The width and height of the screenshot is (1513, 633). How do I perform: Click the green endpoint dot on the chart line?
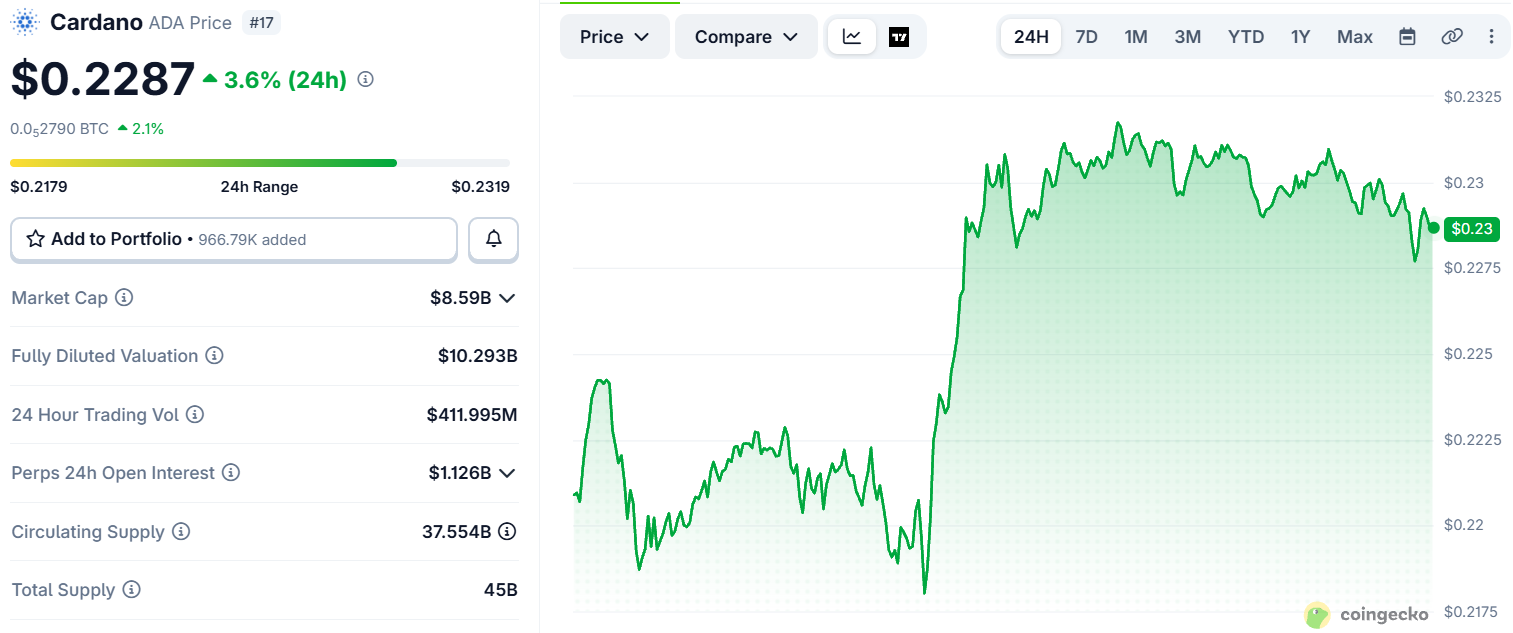click(x=1433, y=228)
